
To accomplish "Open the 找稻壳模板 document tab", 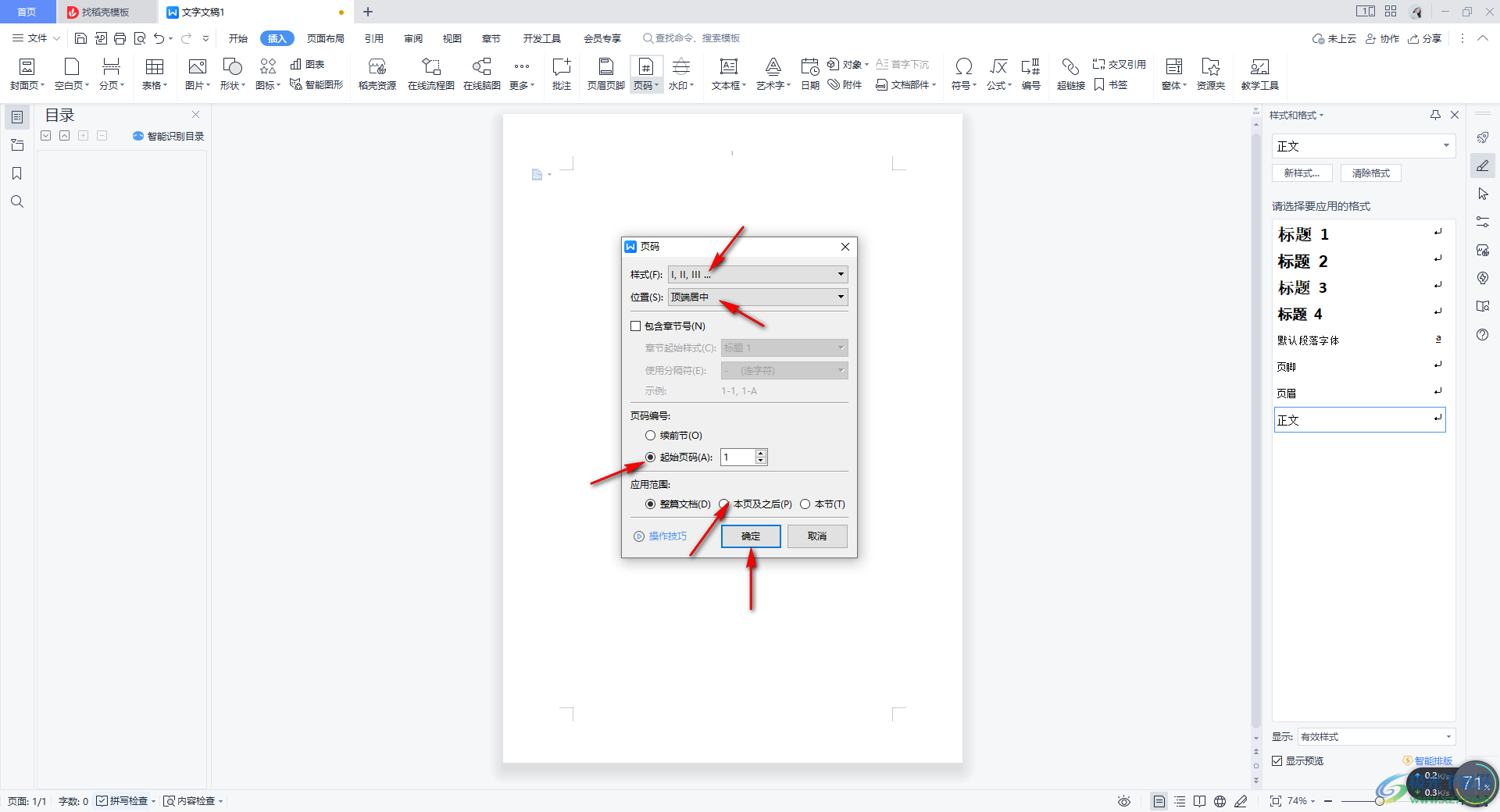I will [x=105, y=12].
